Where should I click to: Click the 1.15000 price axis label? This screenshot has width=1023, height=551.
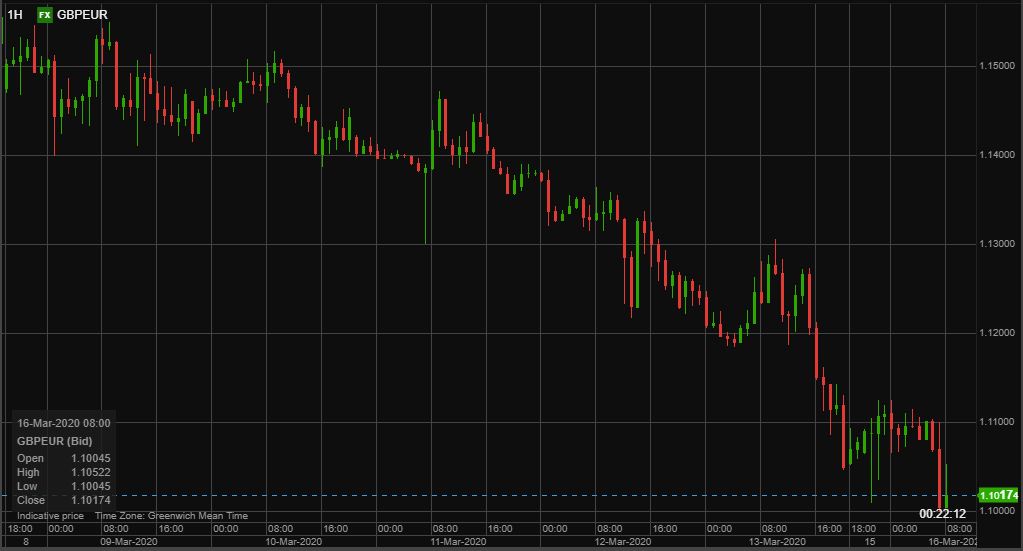pos(997,66)
